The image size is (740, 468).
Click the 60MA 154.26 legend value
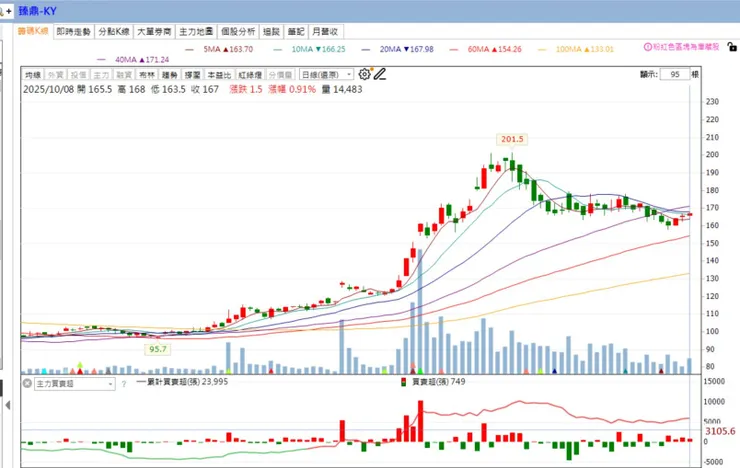click(495, 49)
